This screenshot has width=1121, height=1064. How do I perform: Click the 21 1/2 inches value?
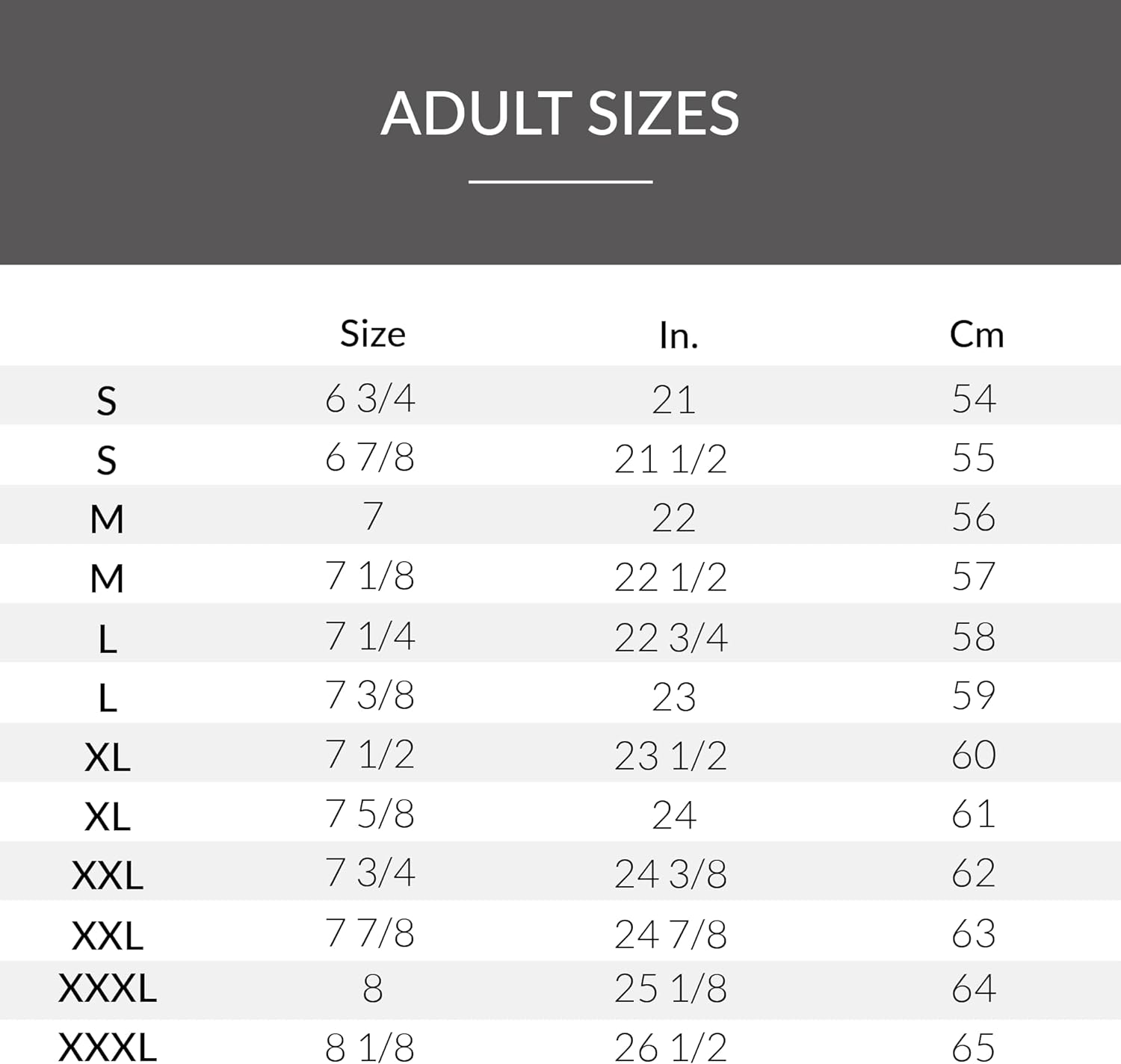670,459
